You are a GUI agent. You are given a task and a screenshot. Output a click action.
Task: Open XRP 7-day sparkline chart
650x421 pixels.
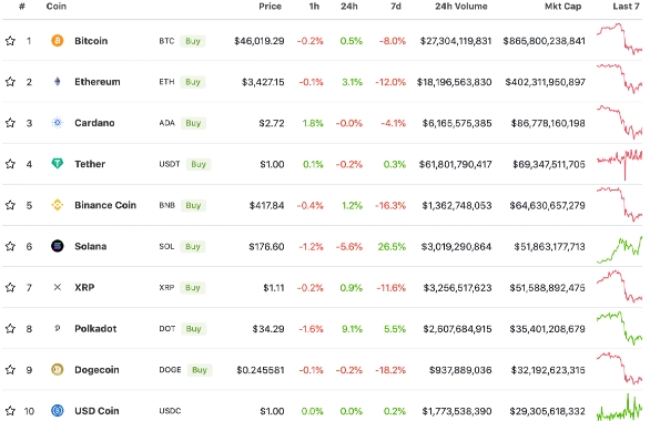(x=619, y=286)
